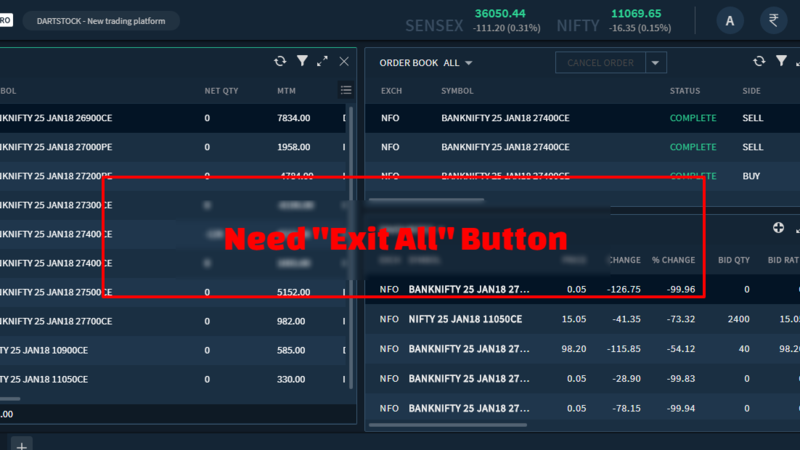The height and width of the screenshot is (450, 800).
Task: Open the user profile 'A' icon
Action: point(730,20)
